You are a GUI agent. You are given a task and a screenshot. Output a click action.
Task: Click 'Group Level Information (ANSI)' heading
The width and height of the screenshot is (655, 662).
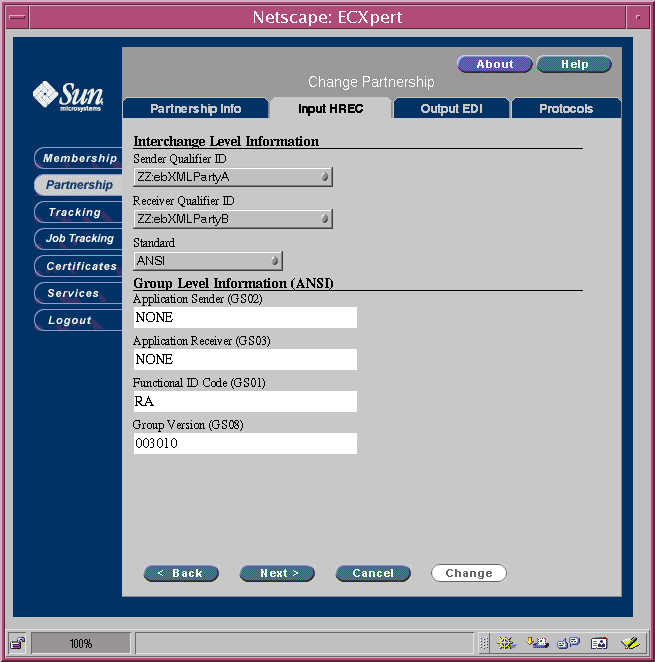click(x=234, y=283)
